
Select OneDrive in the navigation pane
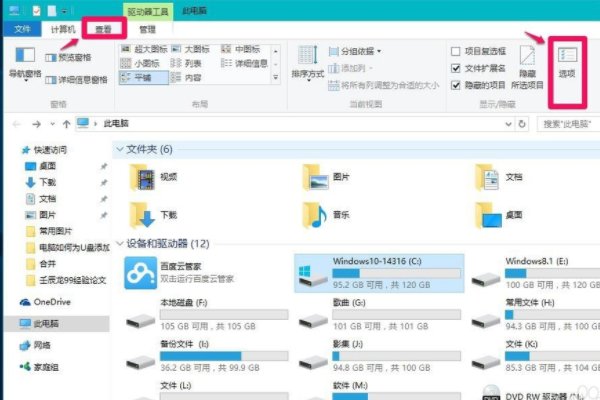tap(45, 302)
